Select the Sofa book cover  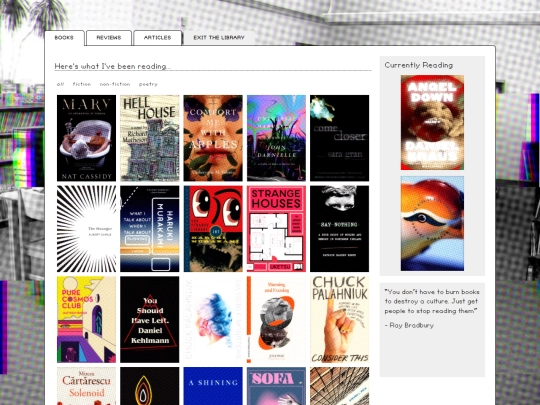(276, 386)
